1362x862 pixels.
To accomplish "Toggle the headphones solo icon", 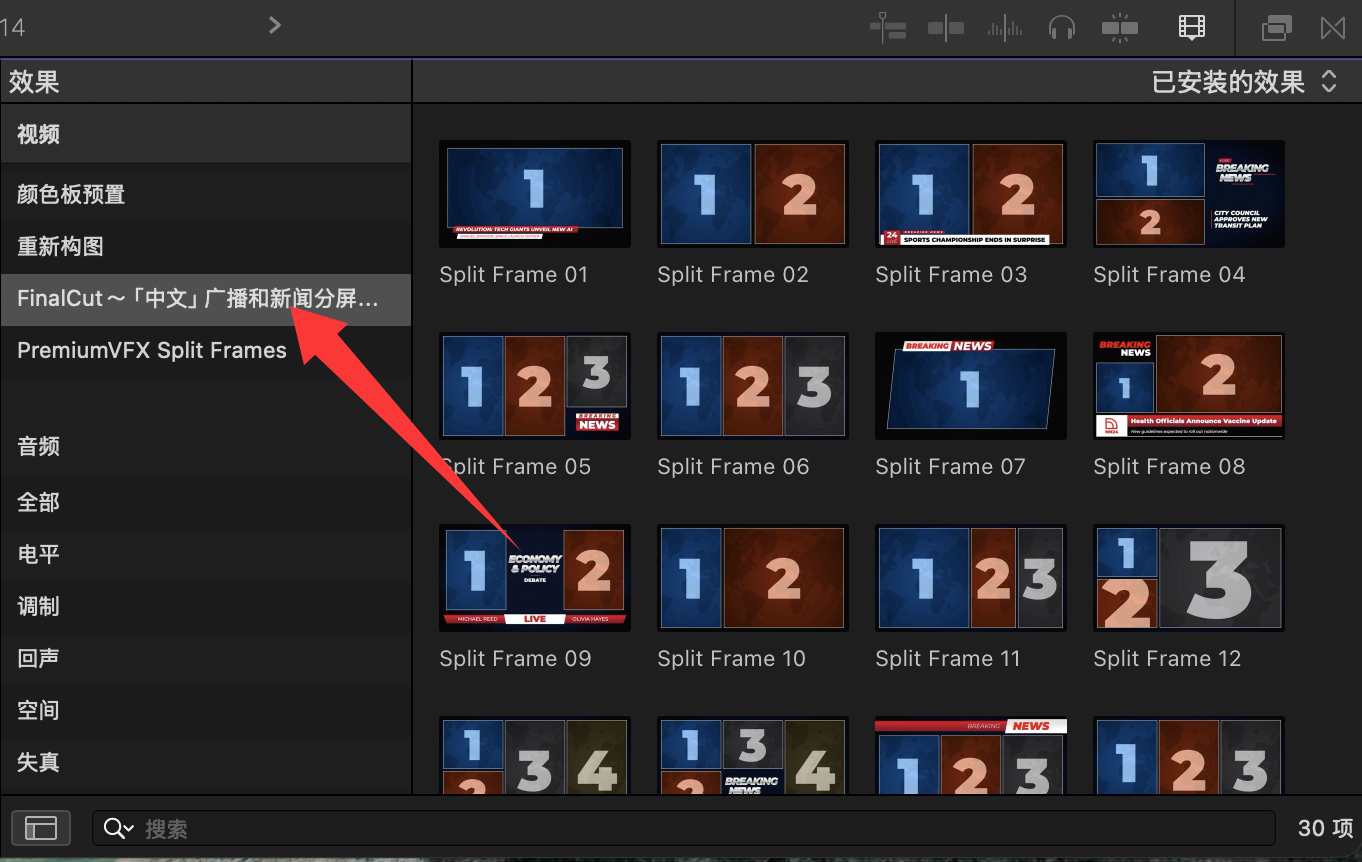I will point(1061,28).
